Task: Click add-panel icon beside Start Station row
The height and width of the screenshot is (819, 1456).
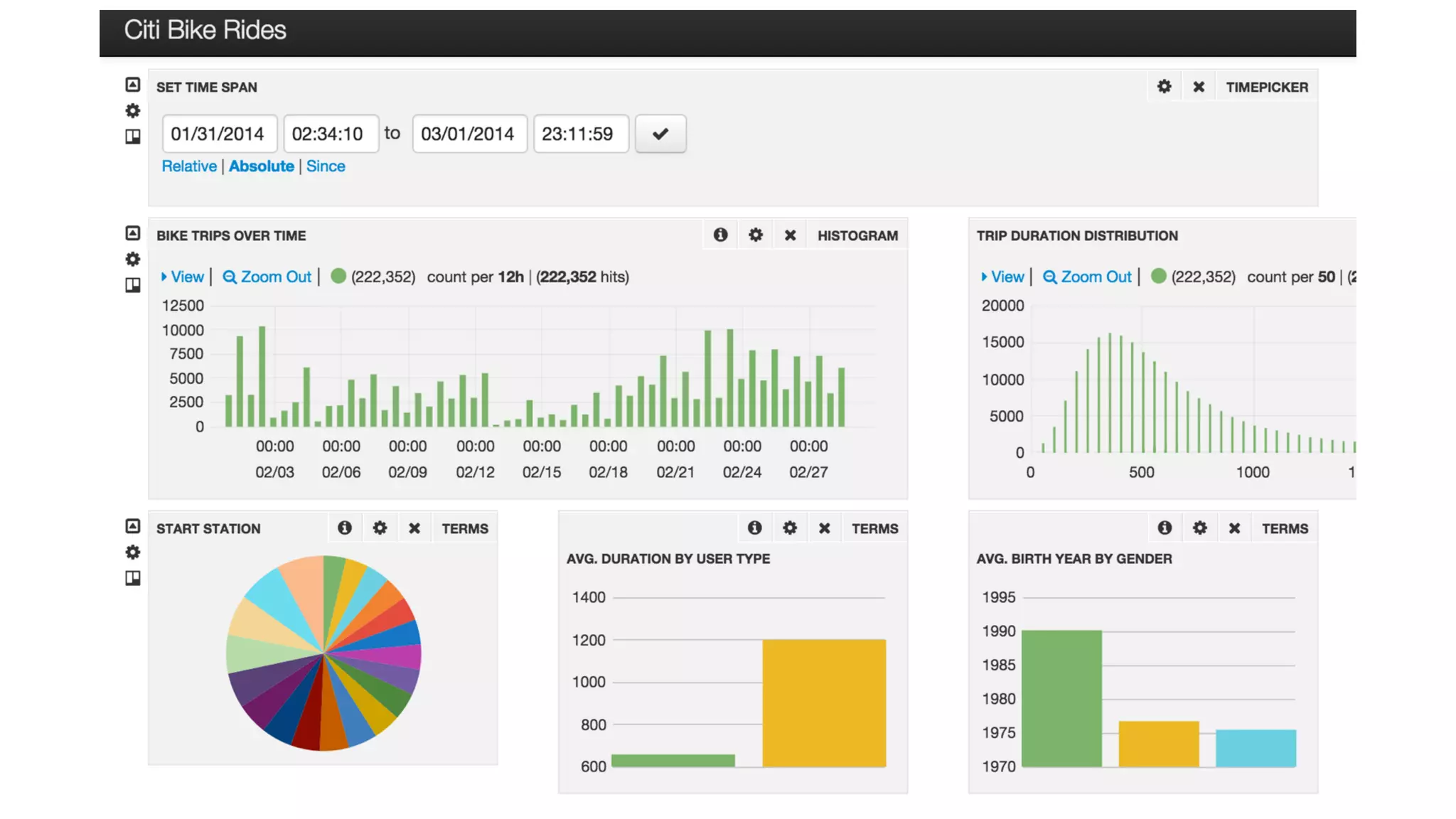Action: tap(133, 578)
